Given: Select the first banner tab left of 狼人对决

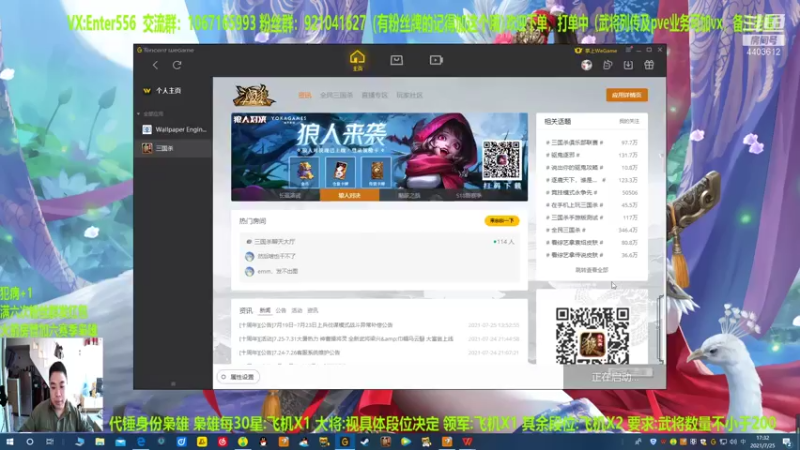Looking at the screenshot, I should (290, 195).
